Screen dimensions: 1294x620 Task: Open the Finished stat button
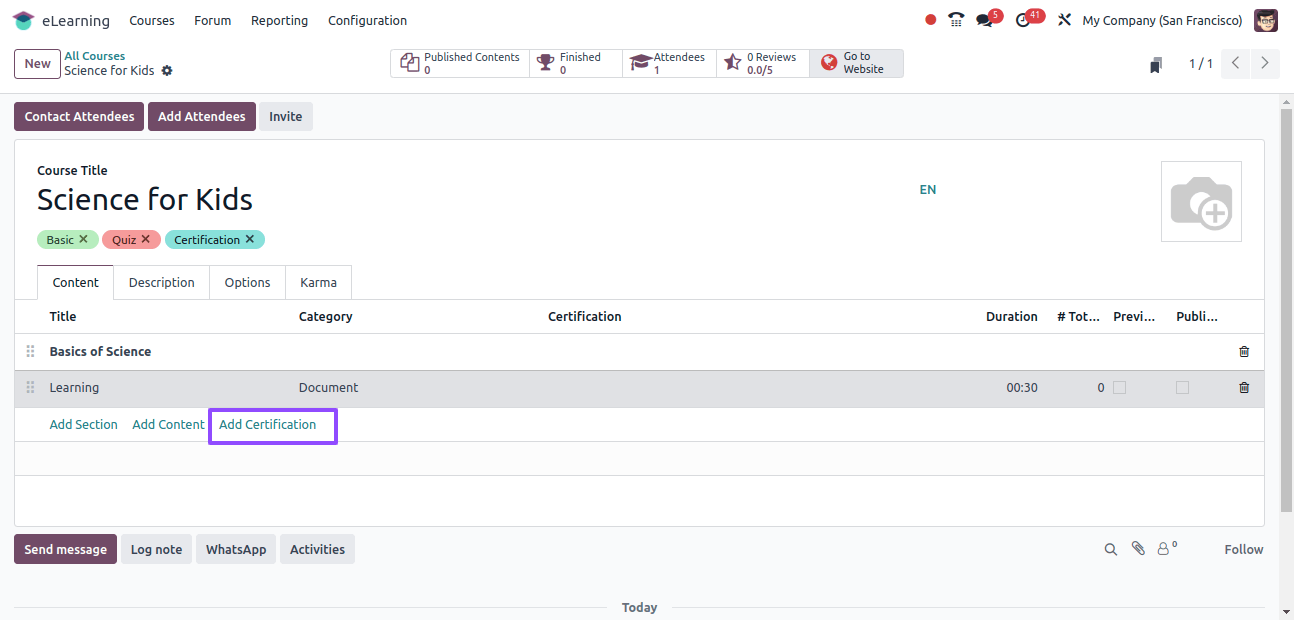click(x=576, y=63)
